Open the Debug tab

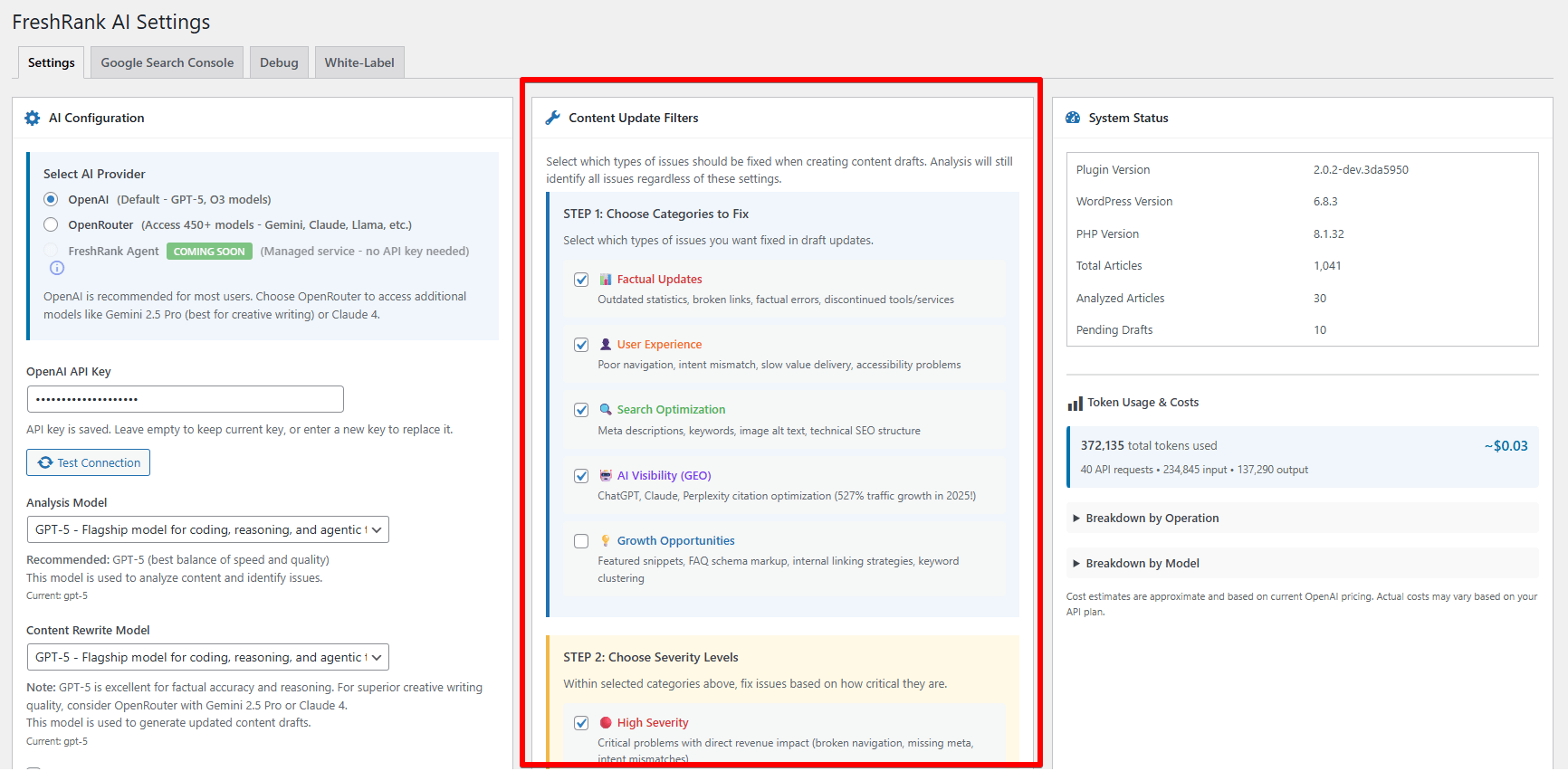279,62
